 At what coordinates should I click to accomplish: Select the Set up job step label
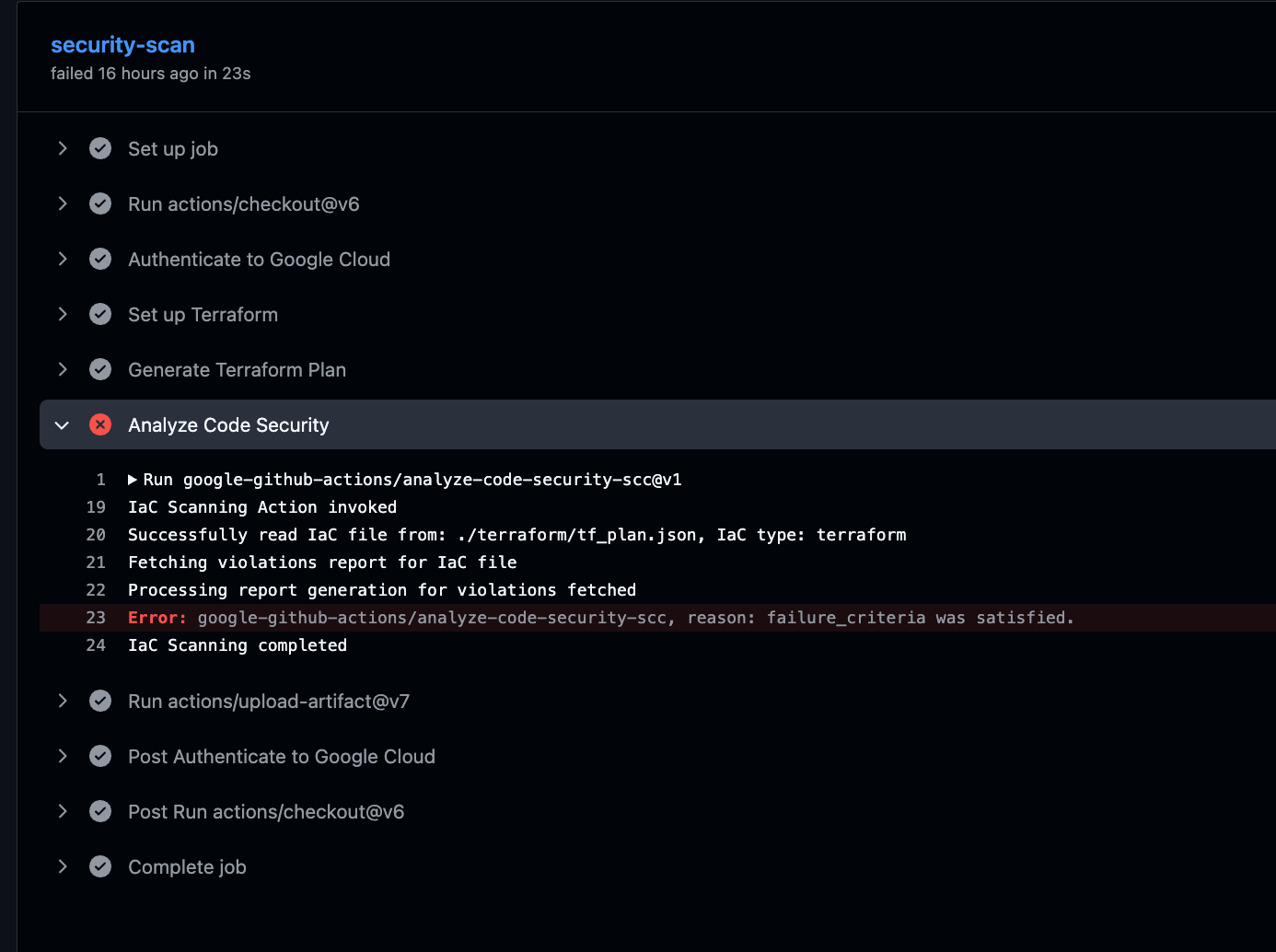[x=173, y=149]
